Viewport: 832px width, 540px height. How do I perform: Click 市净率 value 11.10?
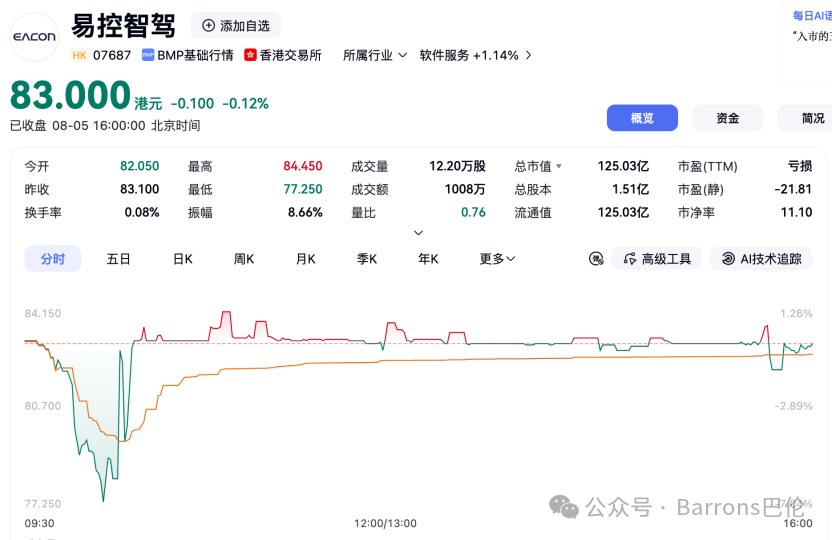(x=796, y=213)
